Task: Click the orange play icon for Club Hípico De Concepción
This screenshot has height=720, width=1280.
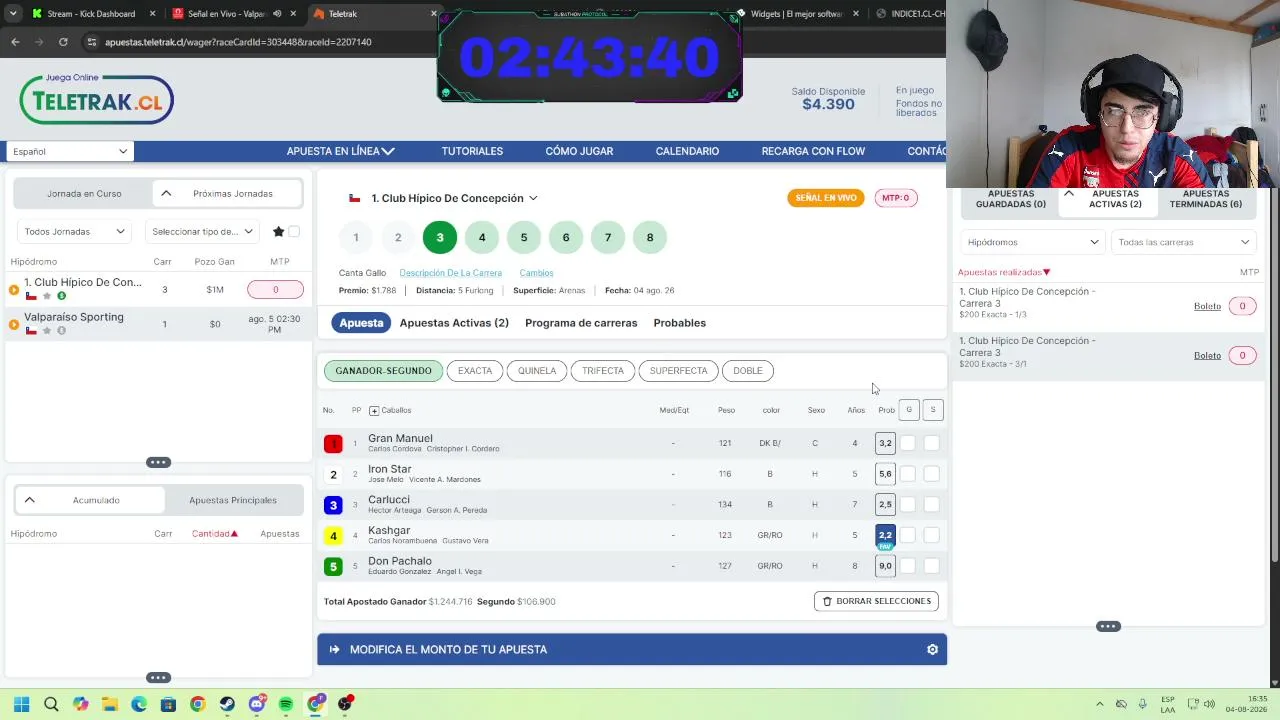Action: click(x=14, y=290)
